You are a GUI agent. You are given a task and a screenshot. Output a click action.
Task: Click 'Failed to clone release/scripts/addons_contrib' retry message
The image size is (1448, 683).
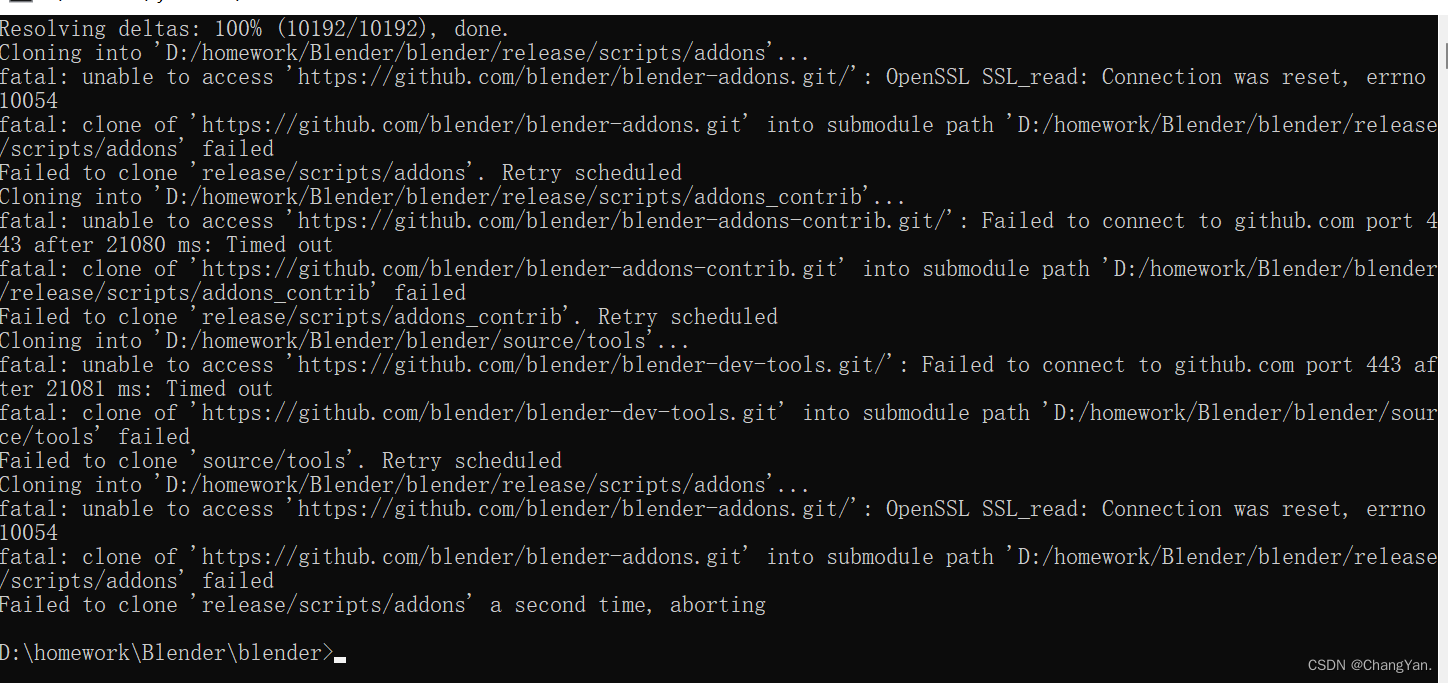coord(388,317)
